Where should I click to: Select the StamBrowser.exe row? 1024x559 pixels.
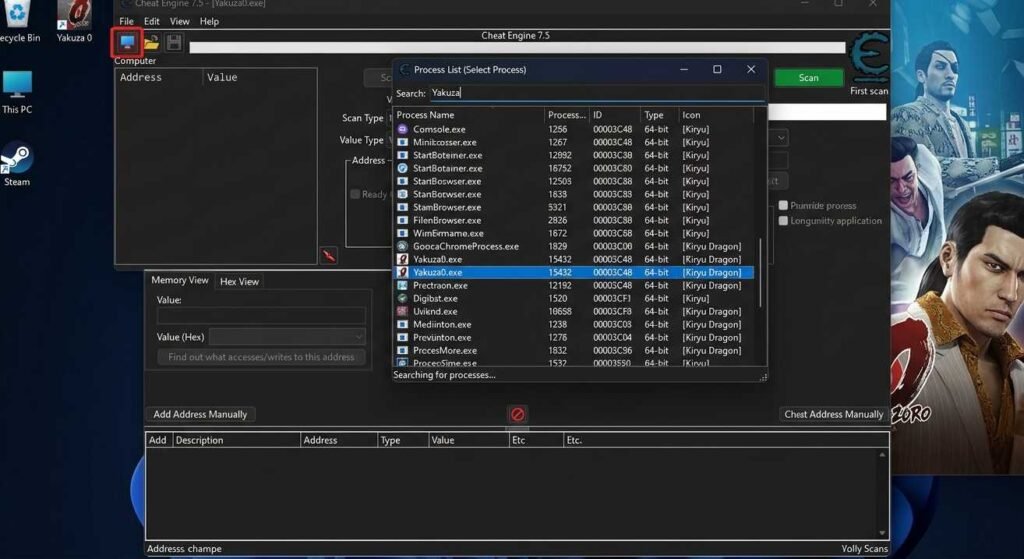(573, 207)
